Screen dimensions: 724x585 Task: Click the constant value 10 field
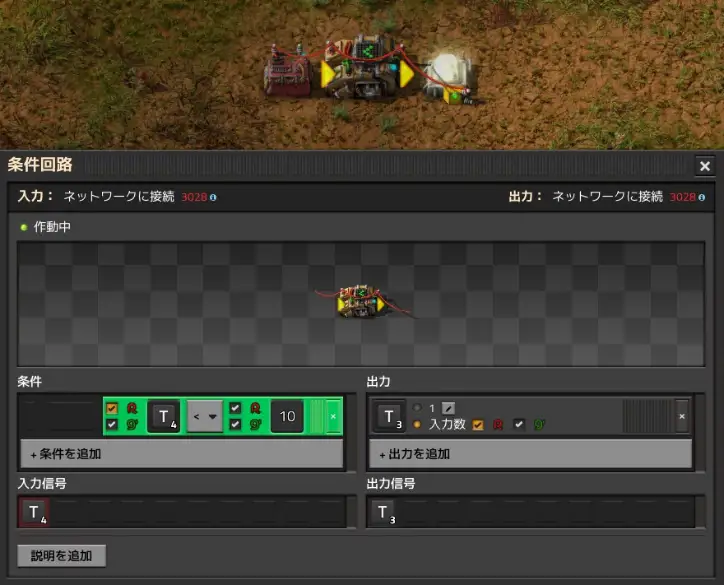[x=287, y=416]
